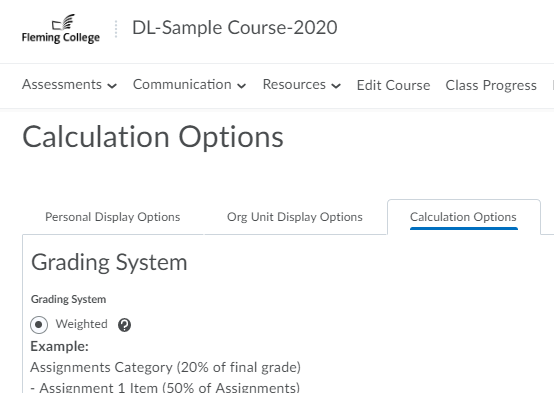The width and height of the screenshot is (554, 393).
Task: Switch to Org Unit Display Options tab
Action: coord(295,217)
